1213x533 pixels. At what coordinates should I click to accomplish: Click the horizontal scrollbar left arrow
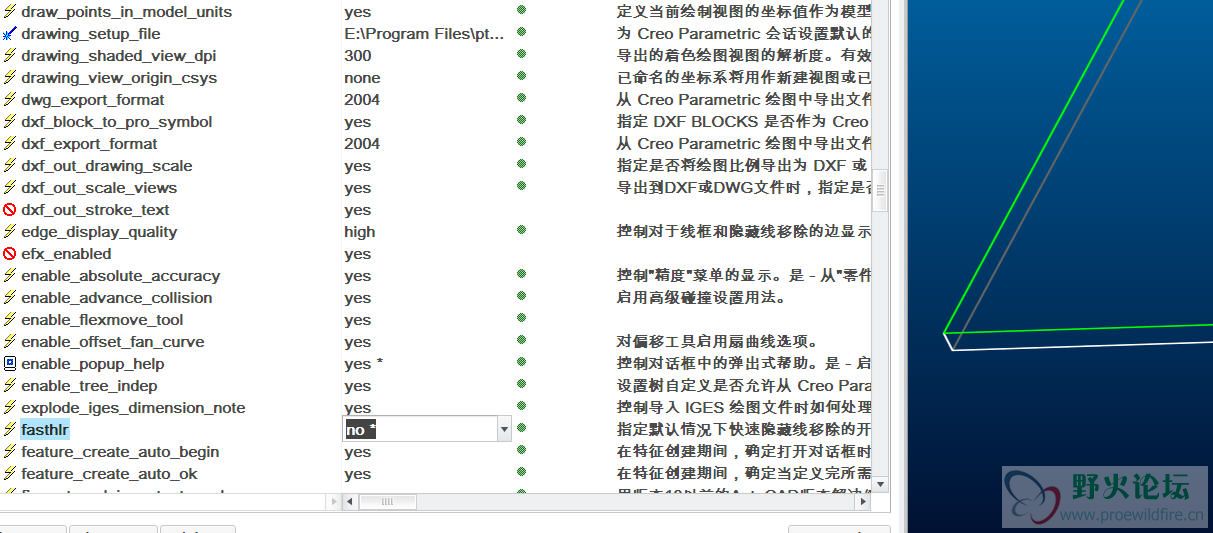pos(351,502)
